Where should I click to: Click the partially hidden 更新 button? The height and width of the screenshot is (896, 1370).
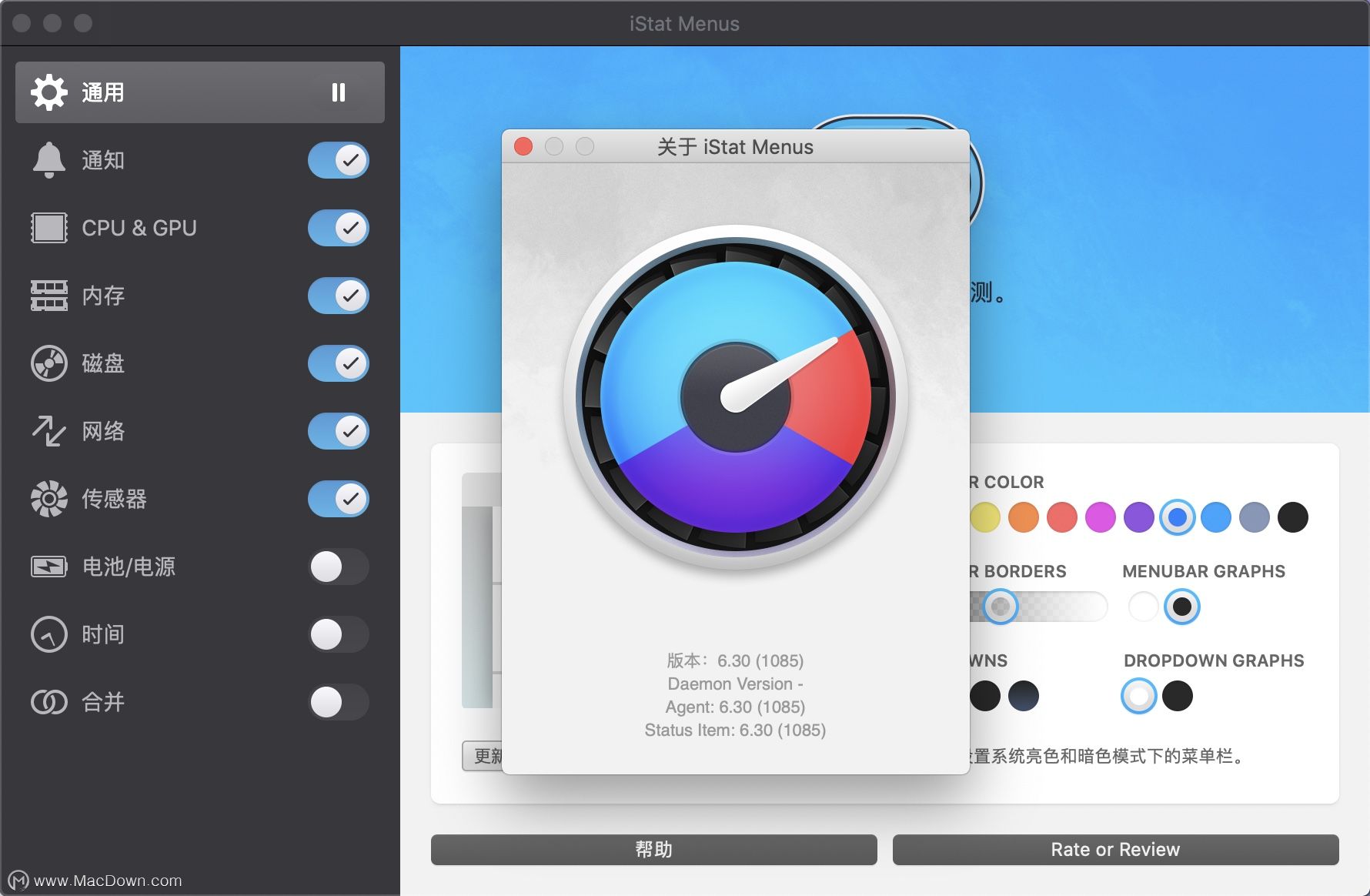[483, 756]
